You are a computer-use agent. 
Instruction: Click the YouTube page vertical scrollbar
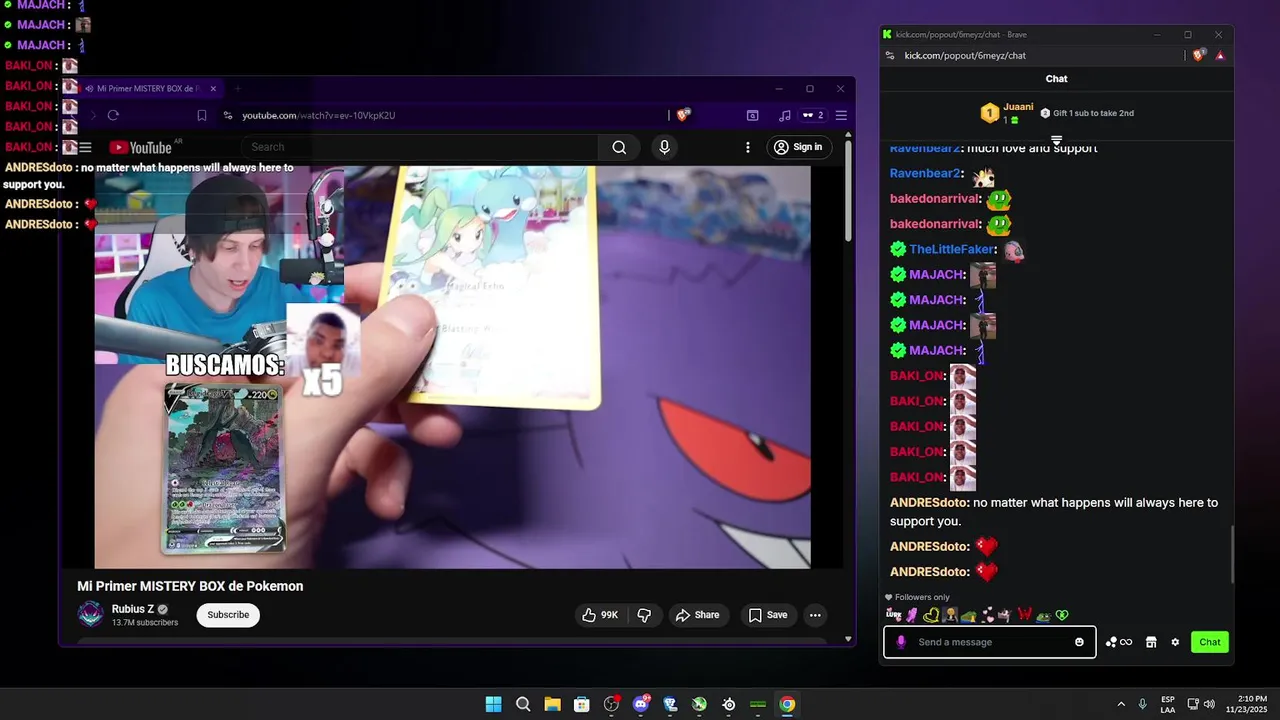[x=848, y=190]
